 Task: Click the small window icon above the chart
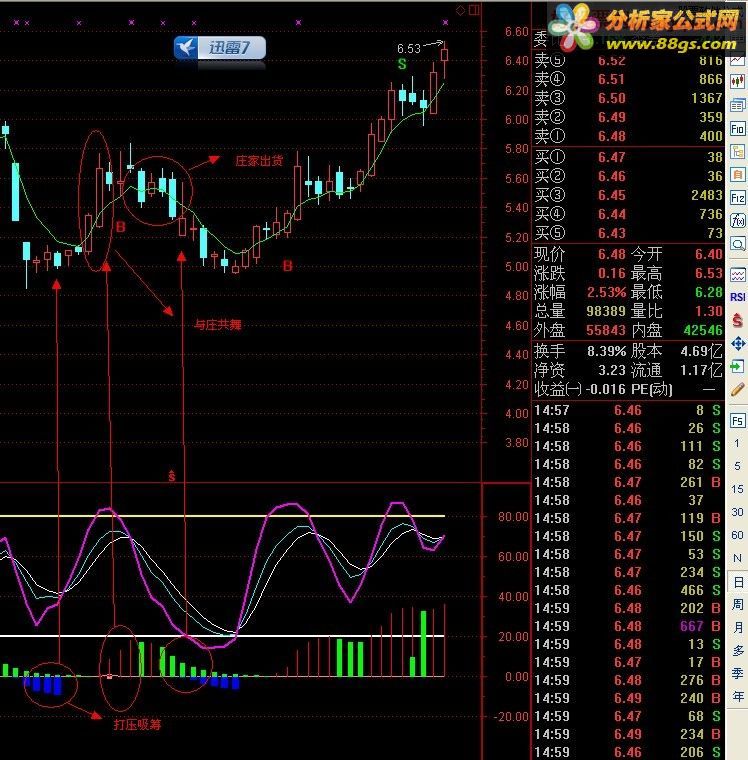(475, 10)
